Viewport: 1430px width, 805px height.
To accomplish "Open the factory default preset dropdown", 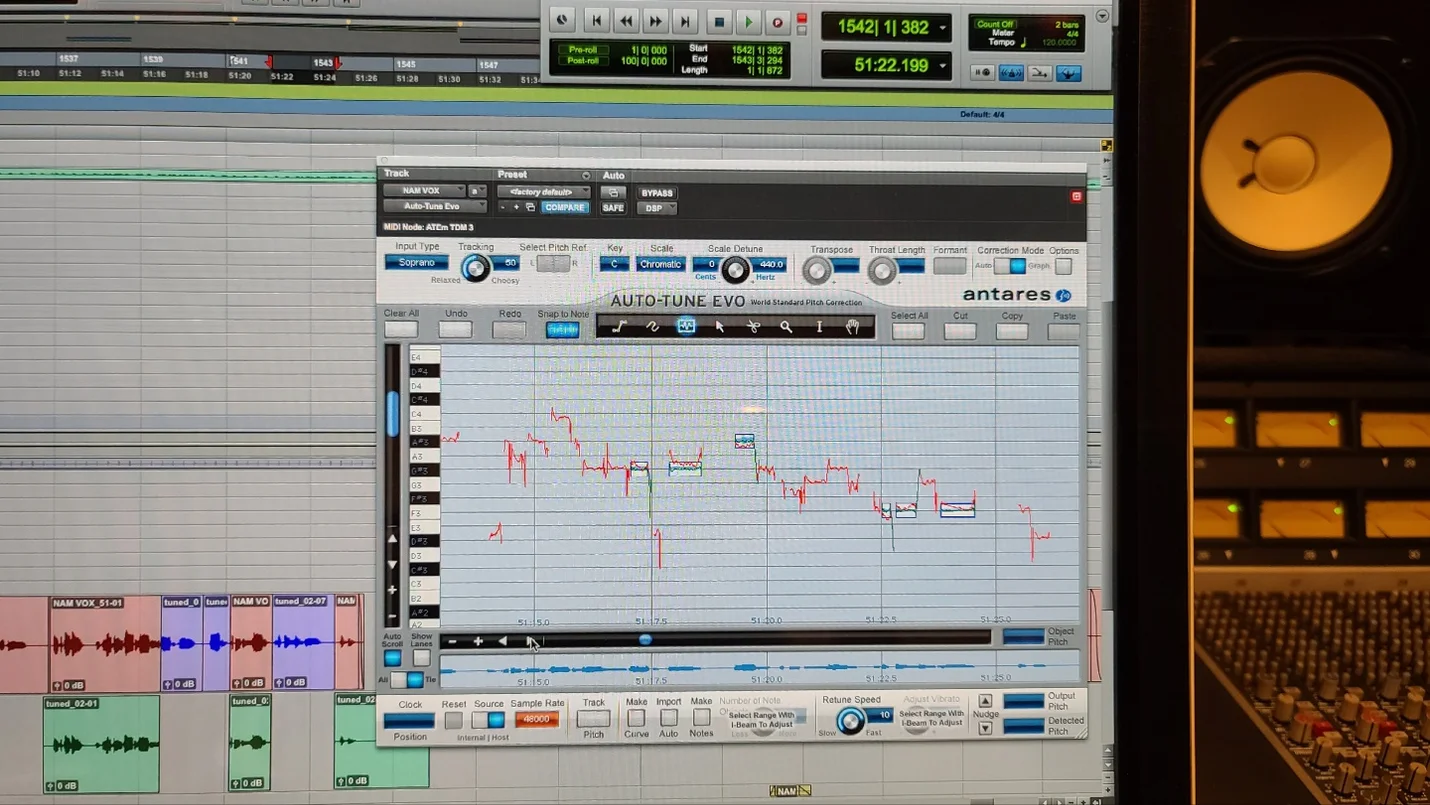I will pos(543,191).
